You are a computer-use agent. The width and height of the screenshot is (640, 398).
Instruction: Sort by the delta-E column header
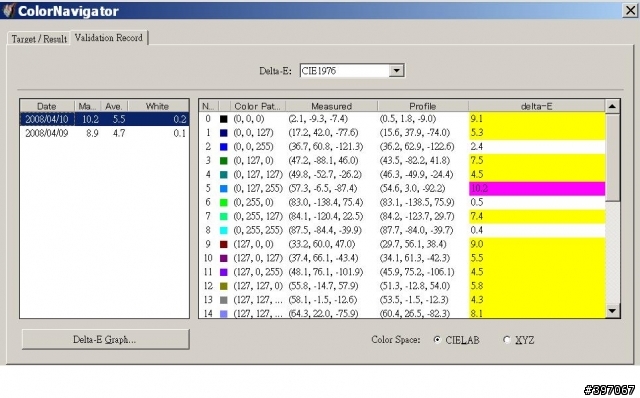536,106
